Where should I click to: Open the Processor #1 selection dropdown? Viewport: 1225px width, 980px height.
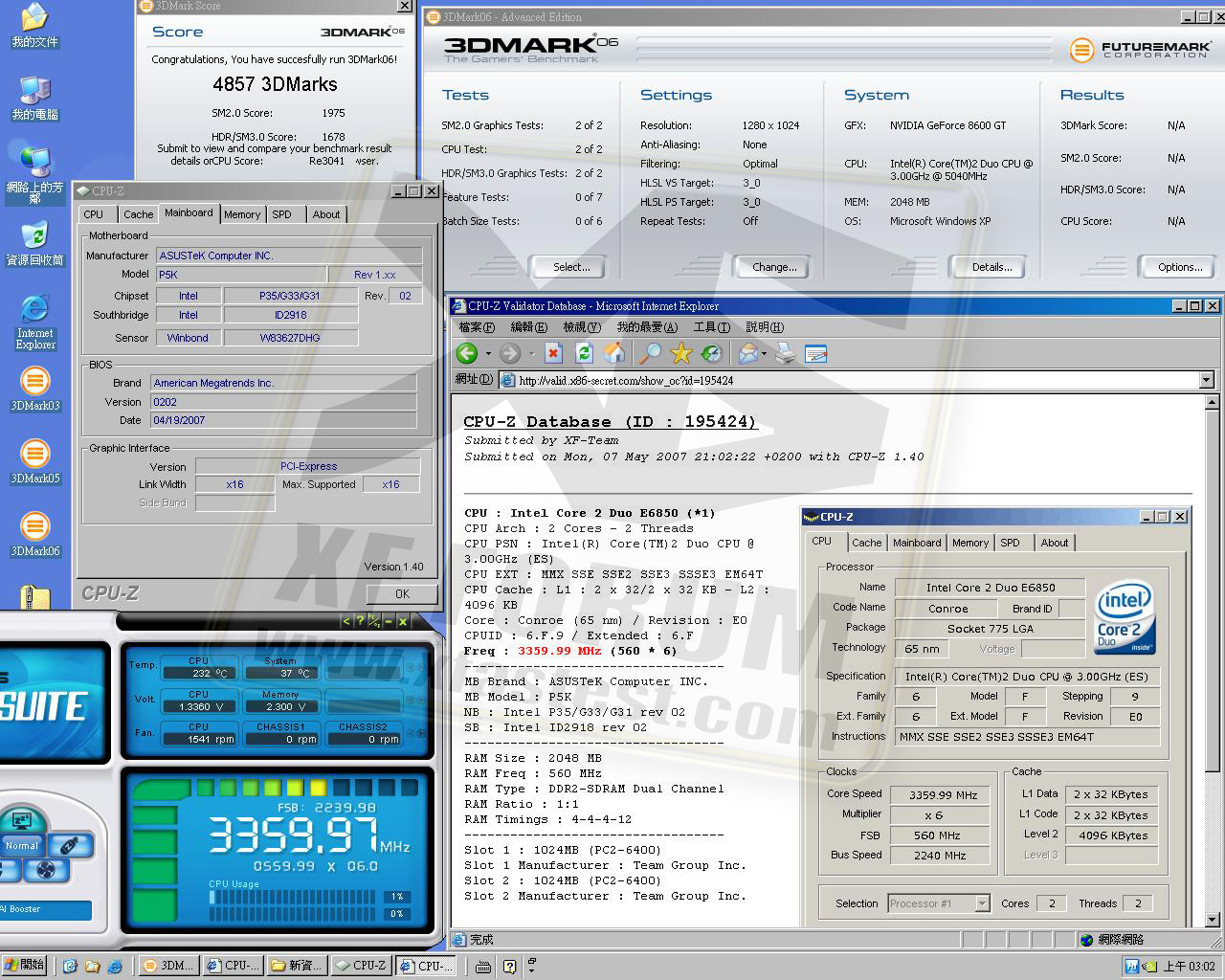(x=982, y=903)
